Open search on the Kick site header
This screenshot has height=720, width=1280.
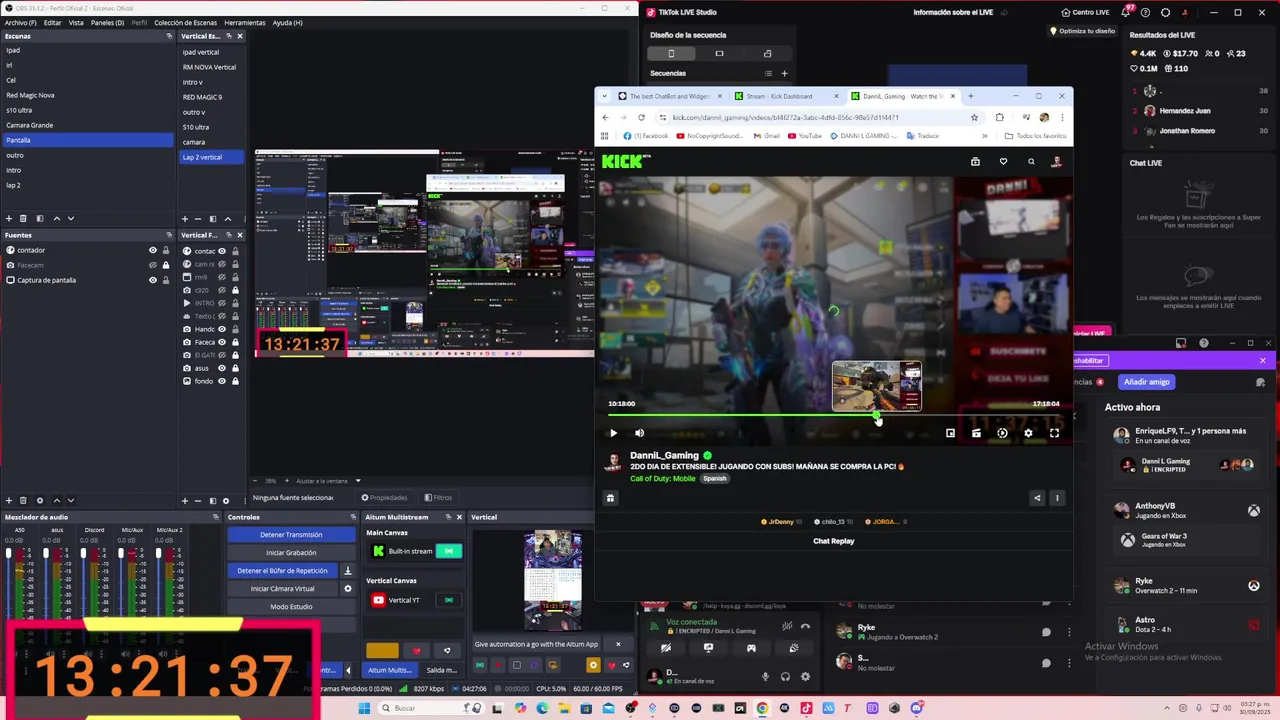tap(1031, 161)
